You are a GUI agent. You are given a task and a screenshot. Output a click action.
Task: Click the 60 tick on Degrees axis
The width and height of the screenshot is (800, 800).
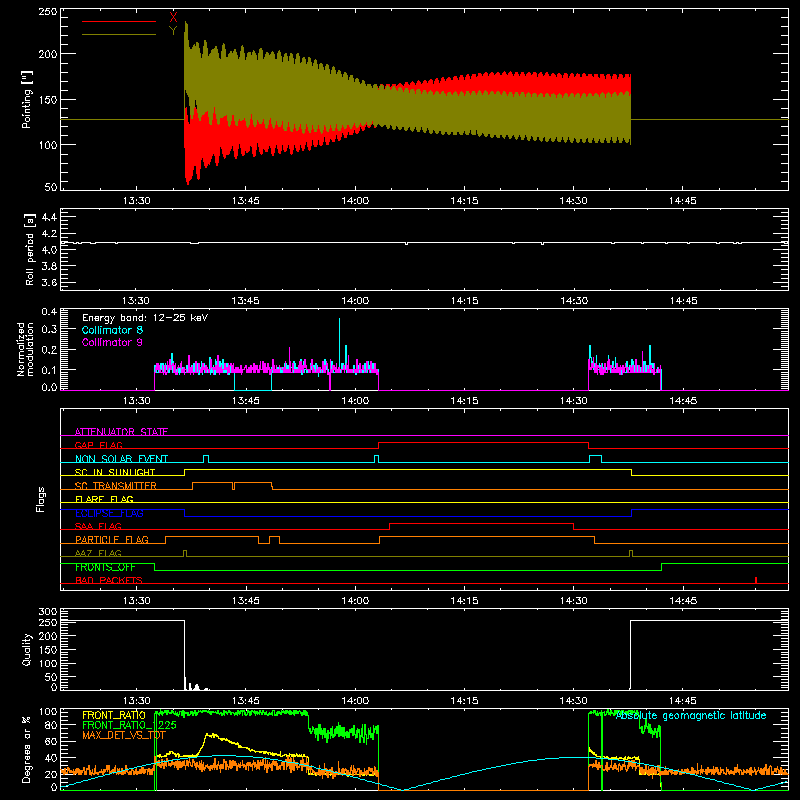click(51, 741)
